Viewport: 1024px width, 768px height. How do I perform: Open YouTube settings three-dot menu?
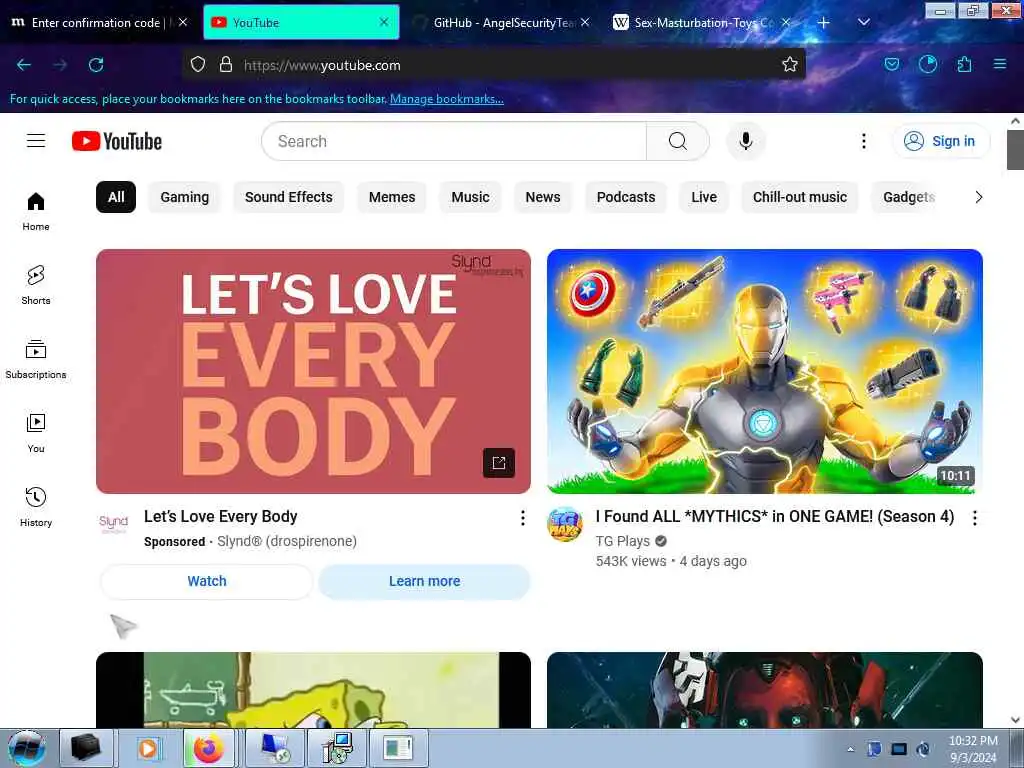(863, 141)
